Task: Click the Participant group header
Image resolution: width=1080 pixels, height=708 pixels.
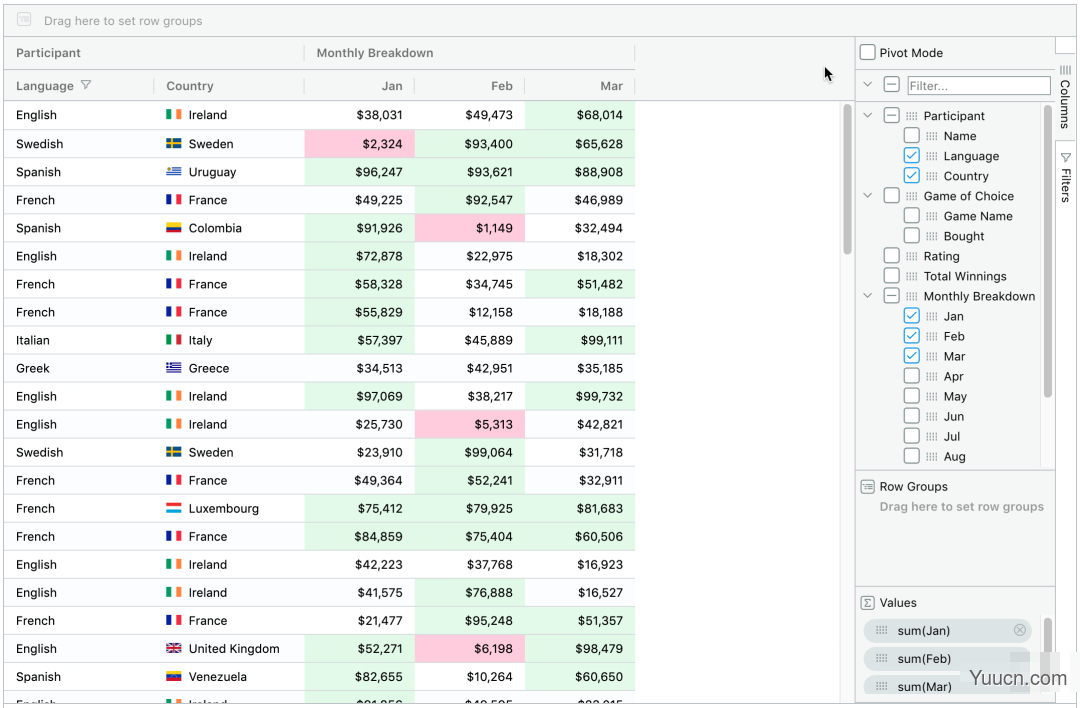Action: tap(48, 52)
